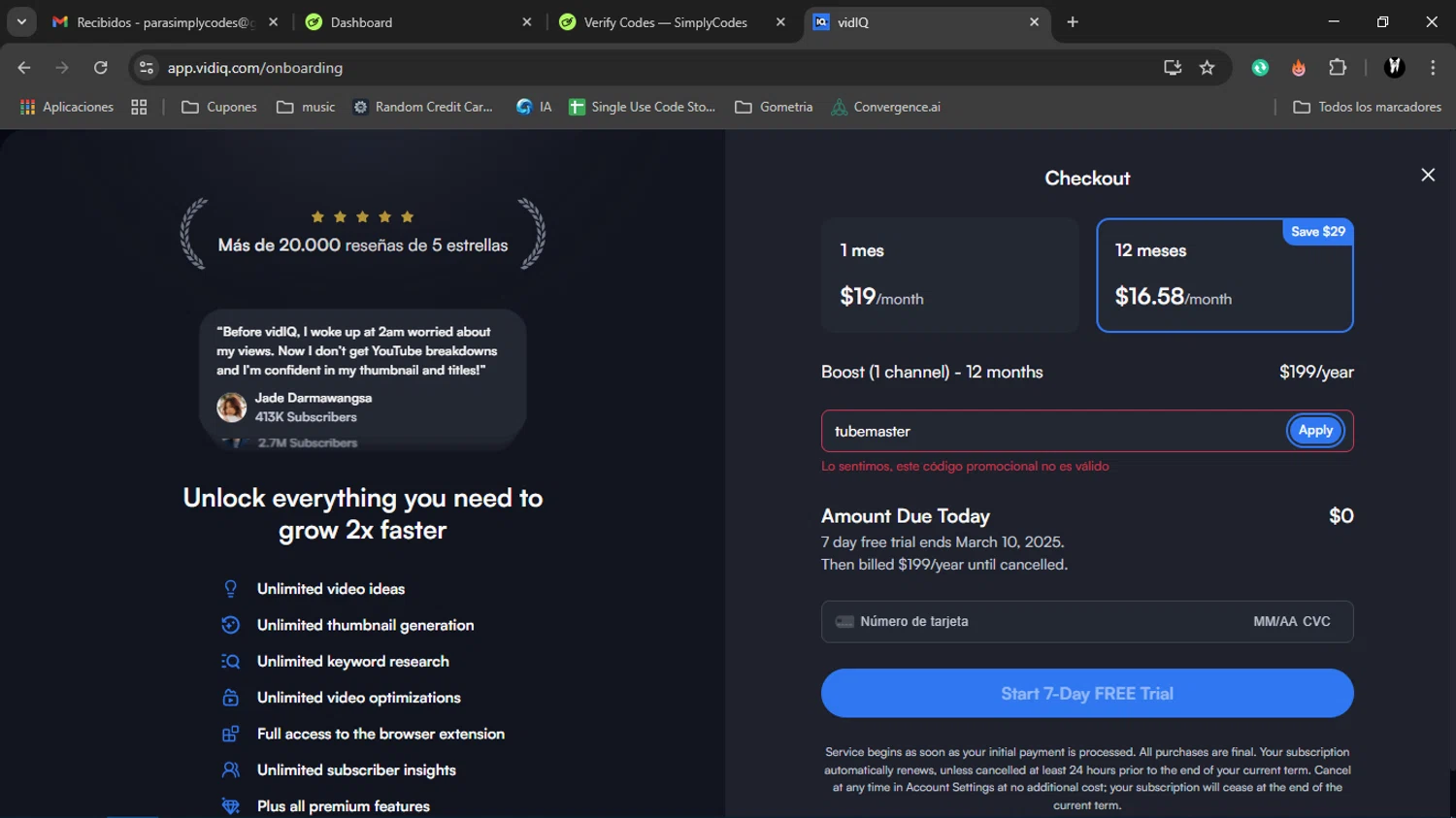1456x818 pixels.
Task: Select the 1 mes $19/month plan
Action: tap(950, 276)
